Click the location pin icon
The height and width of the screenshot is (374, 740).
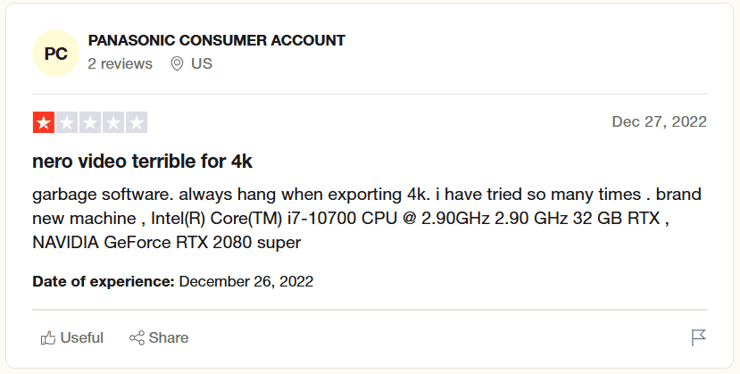coord(177,64)
